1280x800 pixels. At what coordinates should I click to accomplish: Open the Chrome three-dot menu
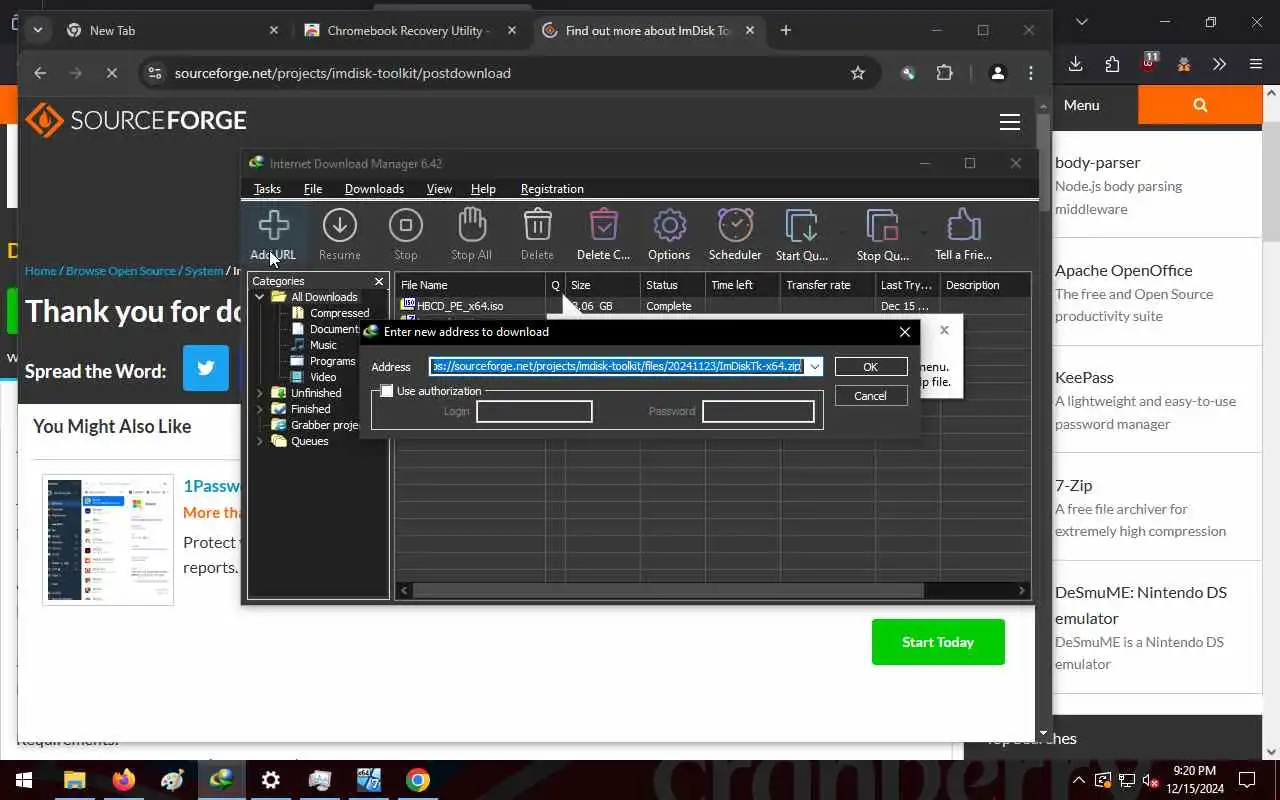tap(1031, 73)
